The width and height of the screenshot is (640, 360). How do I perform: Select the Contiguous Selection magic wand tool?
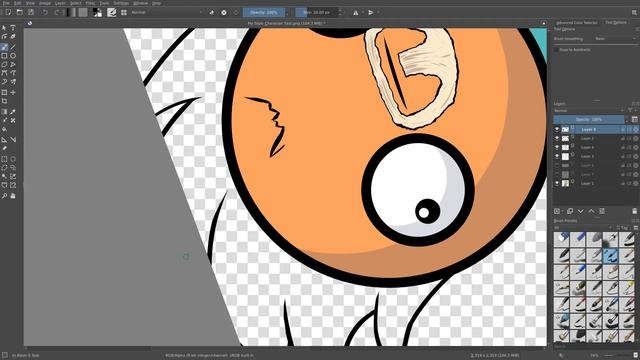point(4,176)
